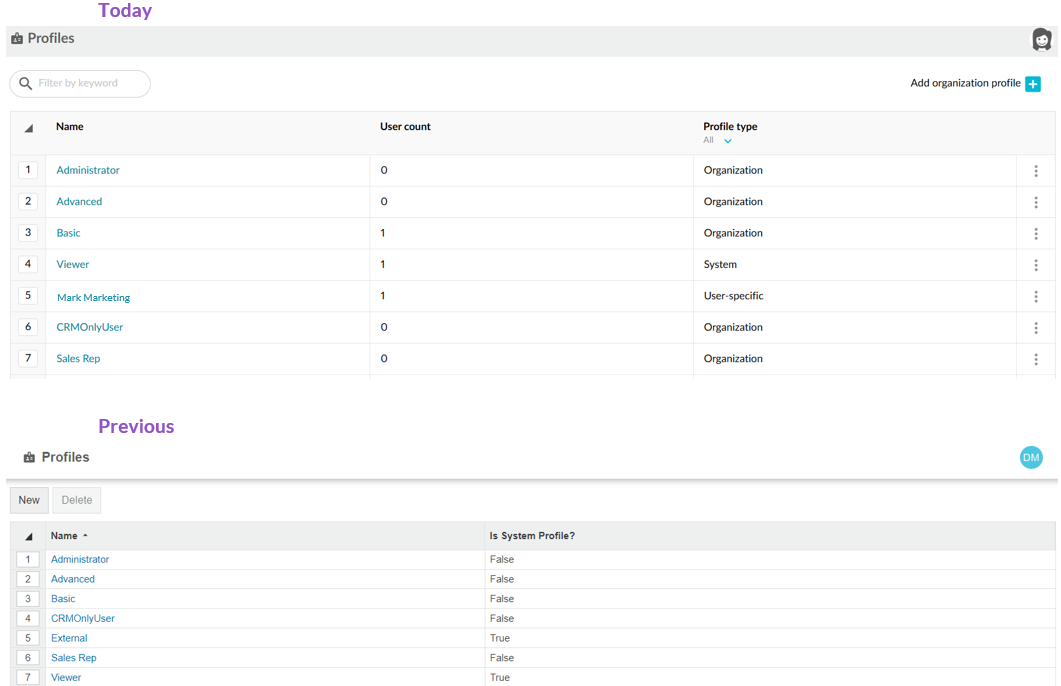Screen dimensions: 1061x686
Task: Select row number 5 box for Mark Marketing
Action: (28, 296)
